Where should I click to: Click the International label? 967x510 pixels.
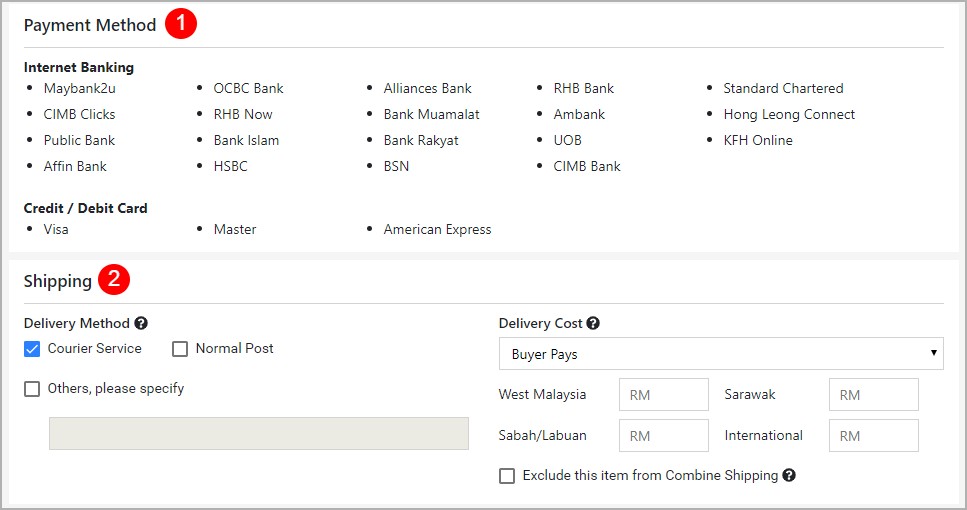(x=763, y=435)
